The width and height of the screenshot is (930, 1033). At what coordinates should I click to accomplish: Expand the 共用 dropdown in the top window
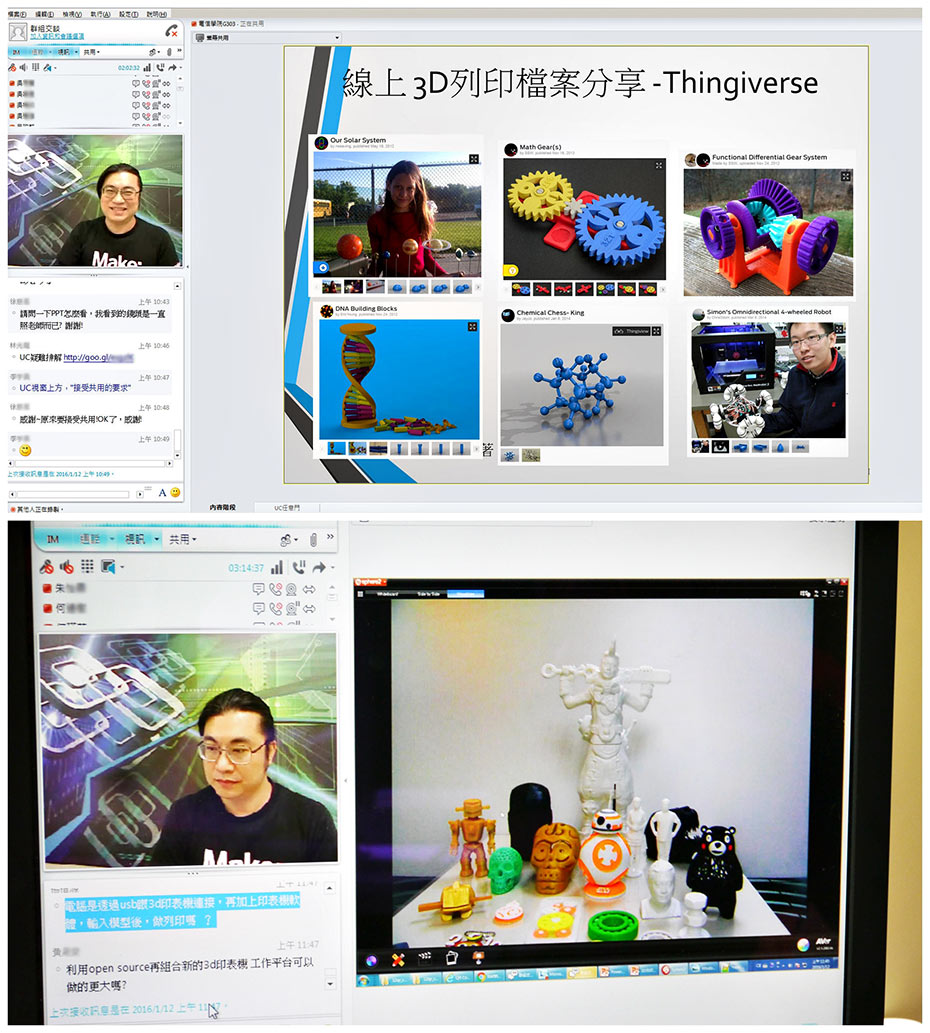pos(92,52)
